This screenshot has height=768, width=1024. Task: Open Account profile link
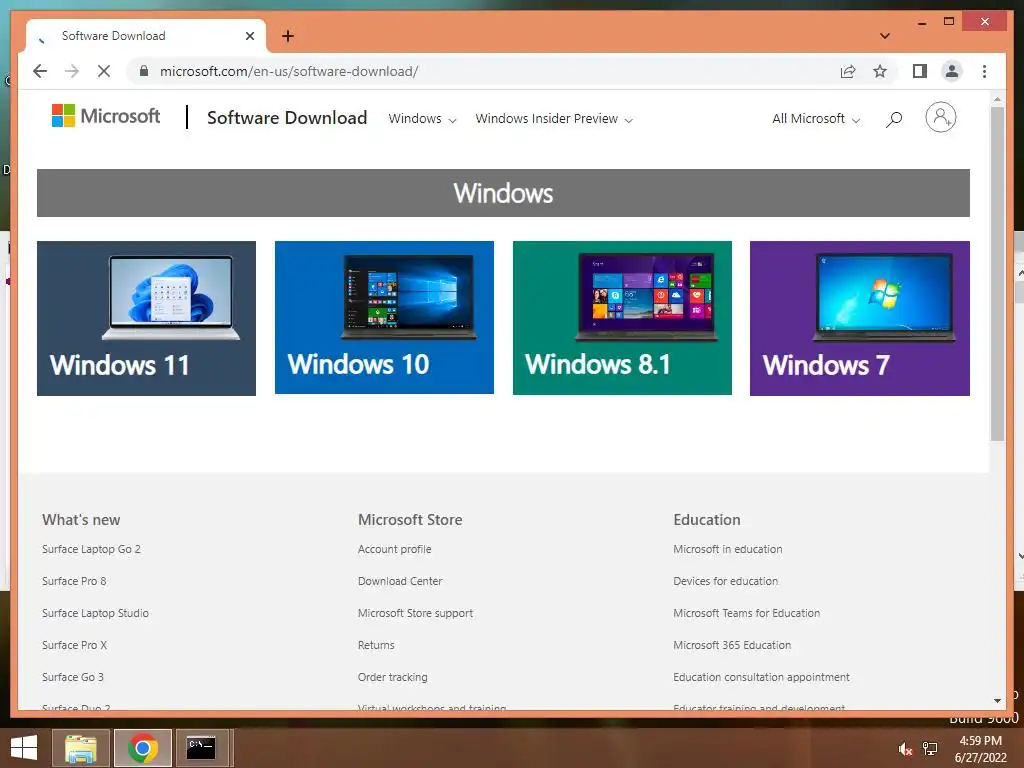(394, 549)
